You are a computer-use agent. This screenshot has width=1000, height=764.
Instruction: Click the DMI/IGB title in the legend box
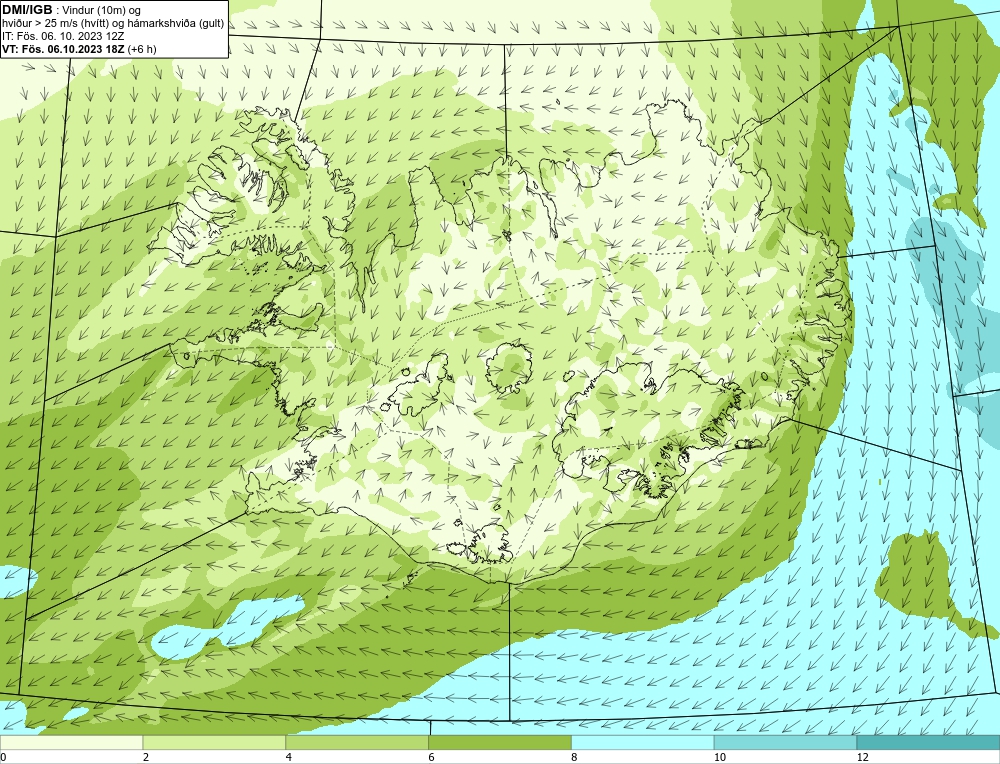pos(27,10)
